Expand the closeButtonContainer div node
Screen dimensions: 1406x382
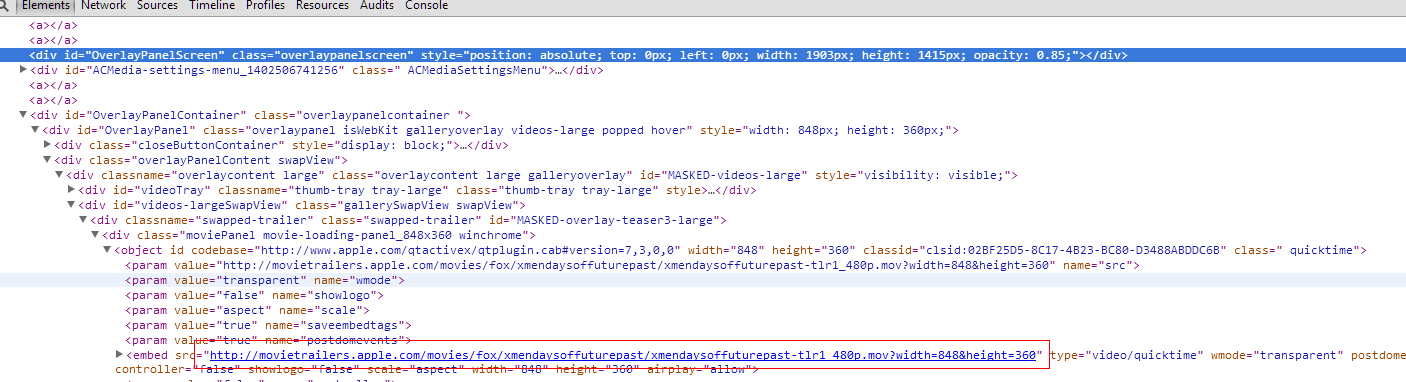coord(48,145)
